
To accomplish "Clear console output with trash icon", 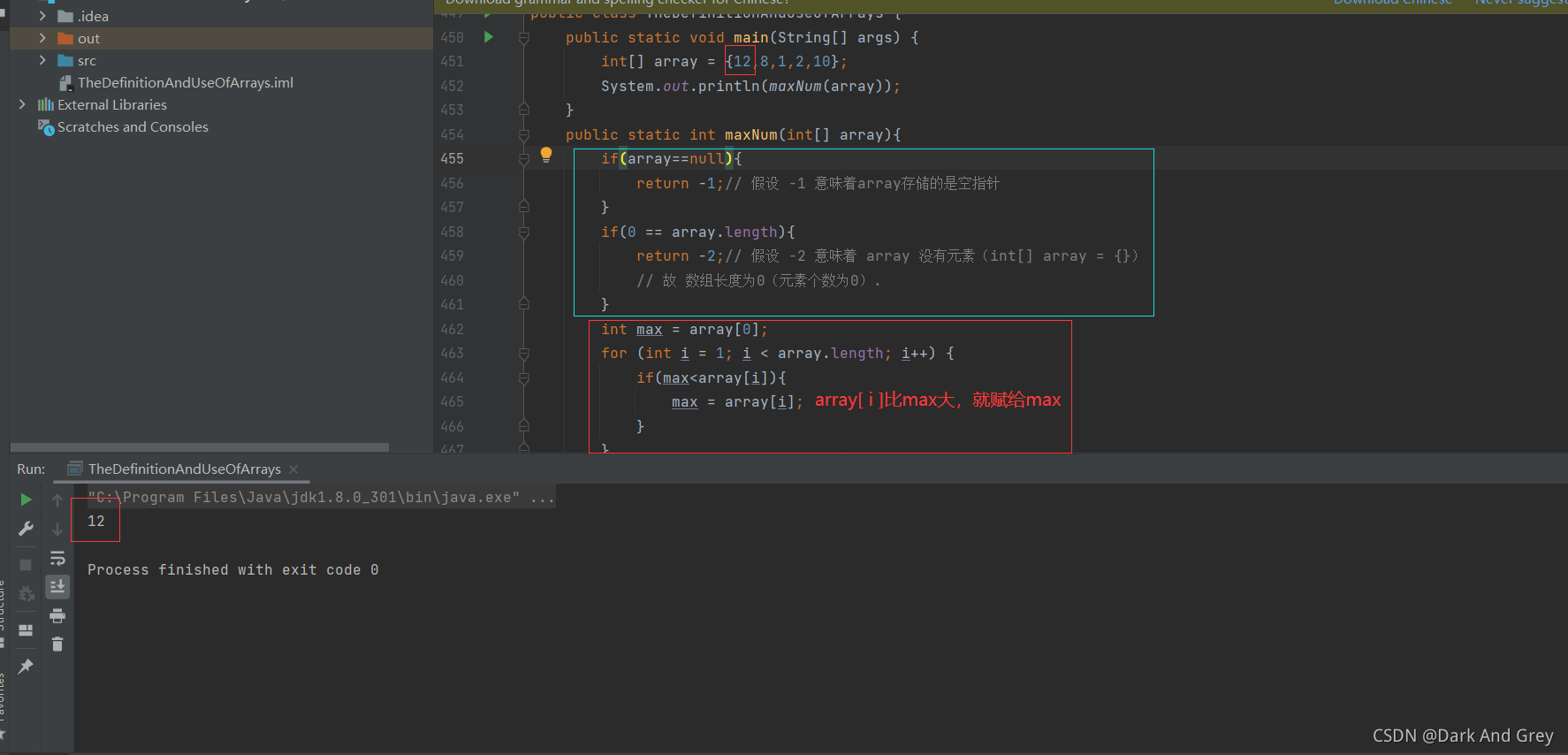I will (57, 644).
